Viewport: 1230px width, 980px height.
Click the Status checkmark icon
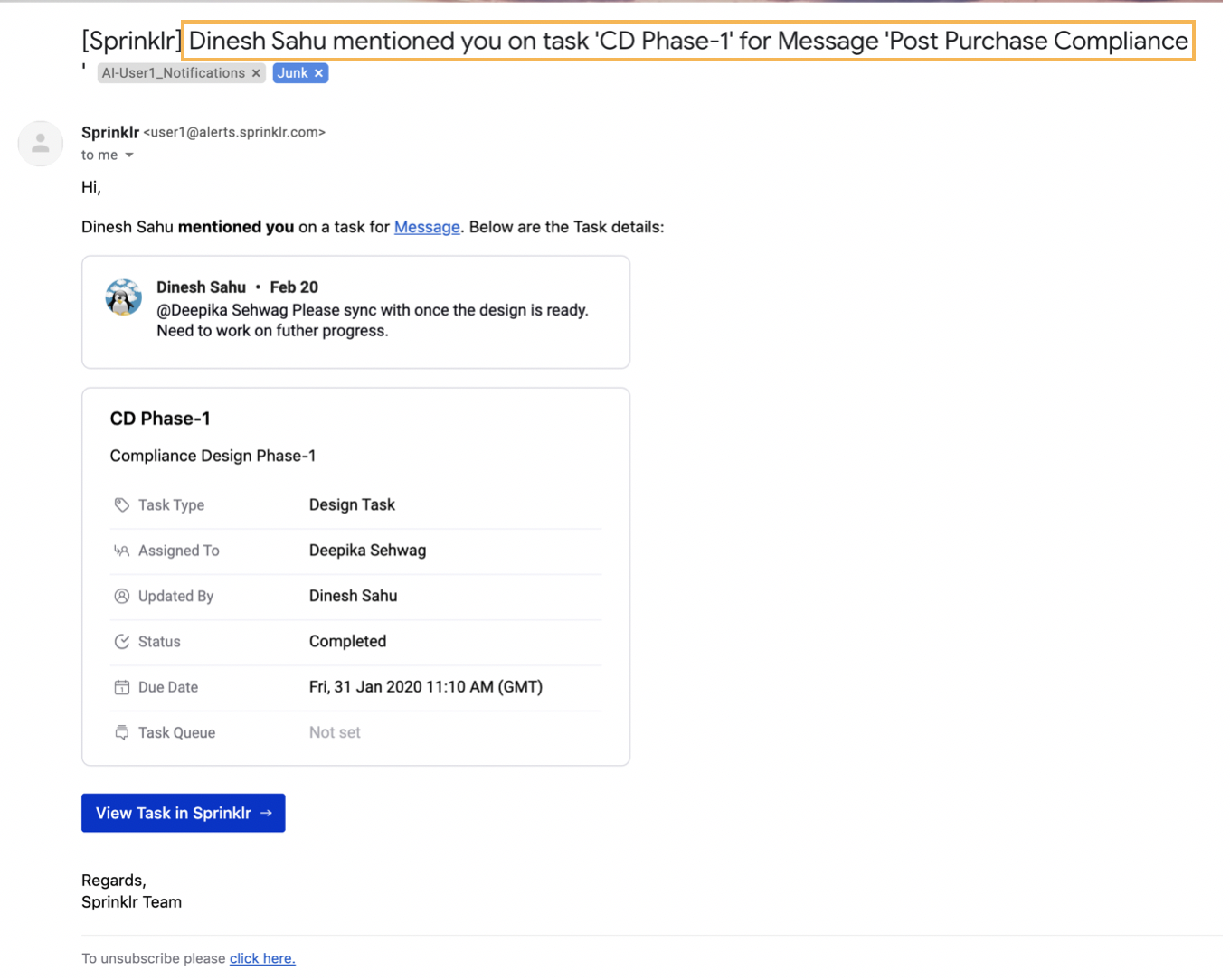(x=122, y=642)
